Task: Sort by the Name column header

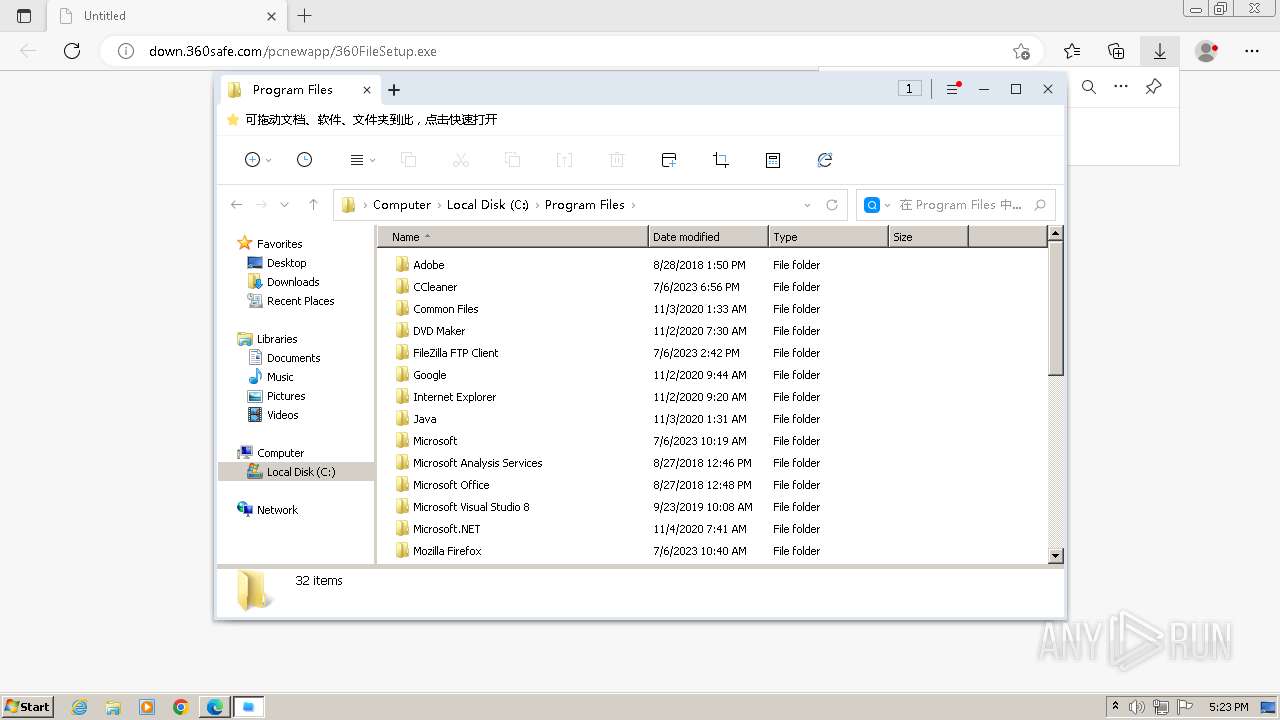Action: pos(513,237)
